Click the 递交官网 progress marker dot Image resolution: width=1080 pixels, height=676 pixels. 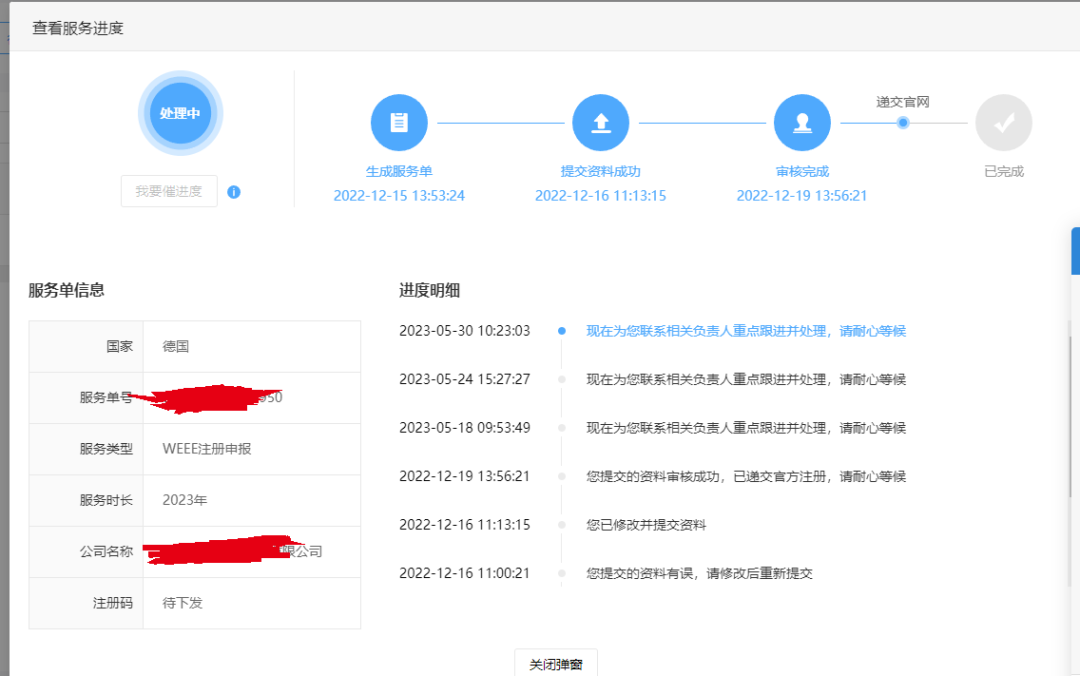[x=903, y=121]
